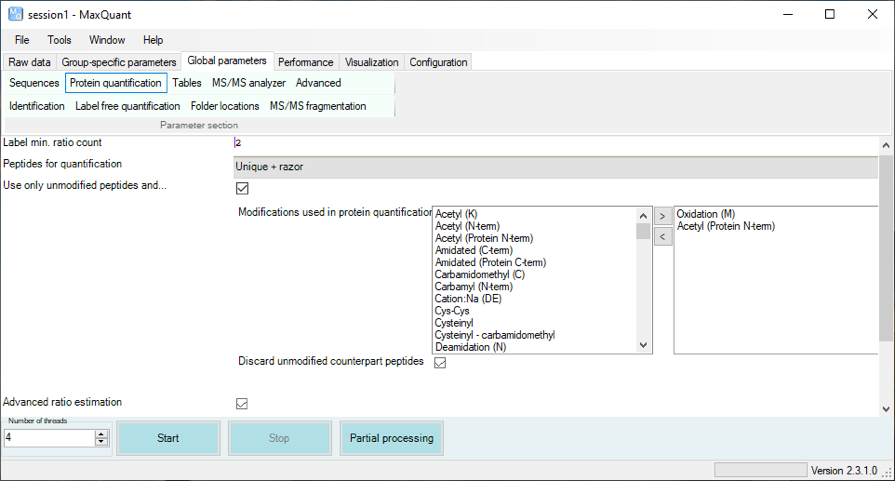Switch to Group-specific parameters tab
The width and height of the screenshot is (895, 481).
pyautogui.click(x=119, y=62)
